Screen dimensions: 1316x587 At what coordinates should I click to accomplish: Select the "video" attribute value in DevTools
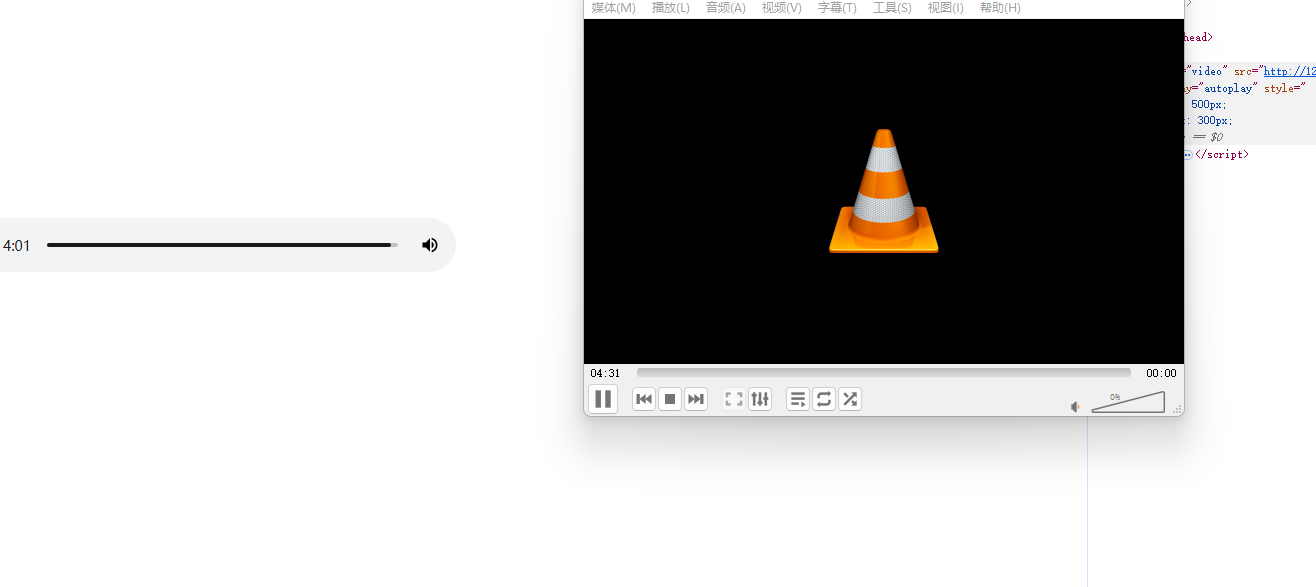pos(1206,71)
